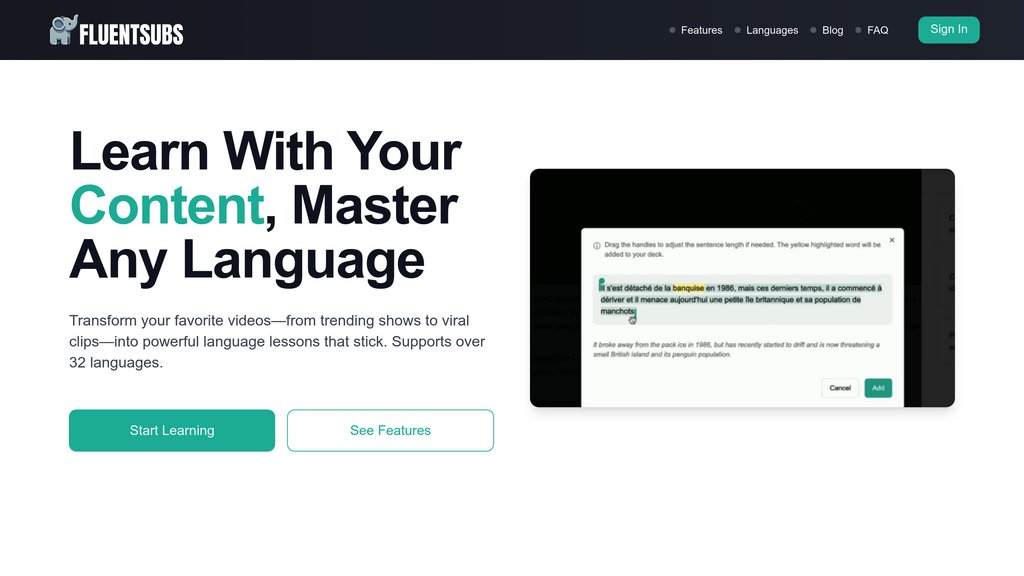Click the green word "Content" in the headline
Viewport: 1024px width, 576px height.
tap(166, 205)
